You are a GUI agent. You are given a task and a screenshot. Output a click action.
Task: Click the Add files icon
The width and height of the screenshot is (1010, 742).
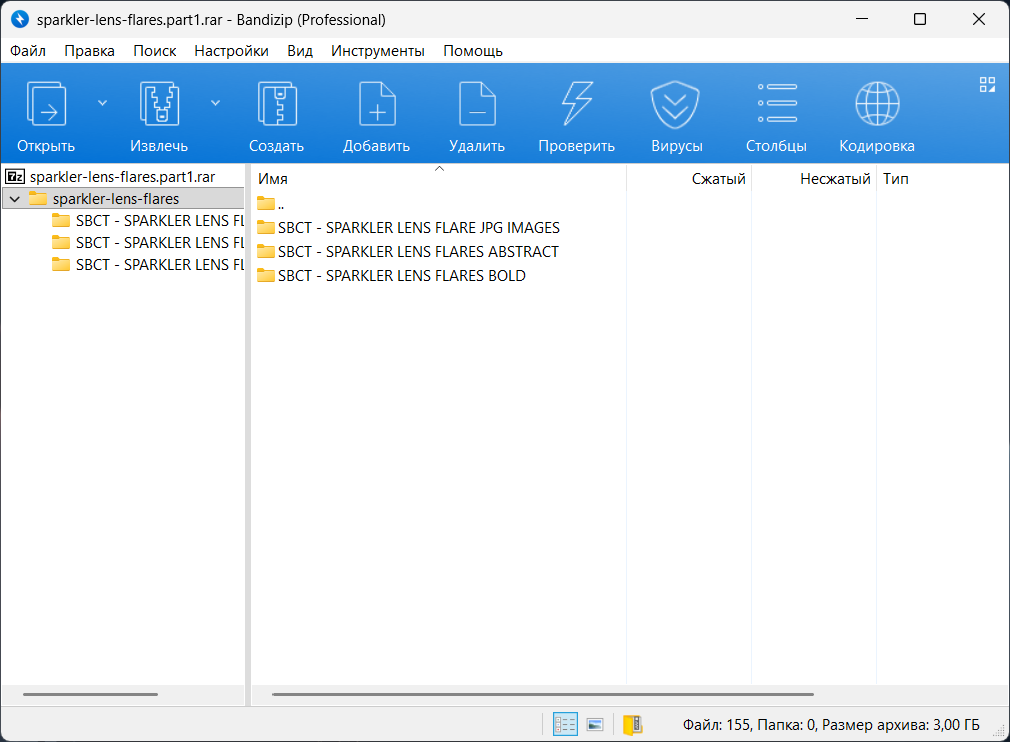coord(376,105)
